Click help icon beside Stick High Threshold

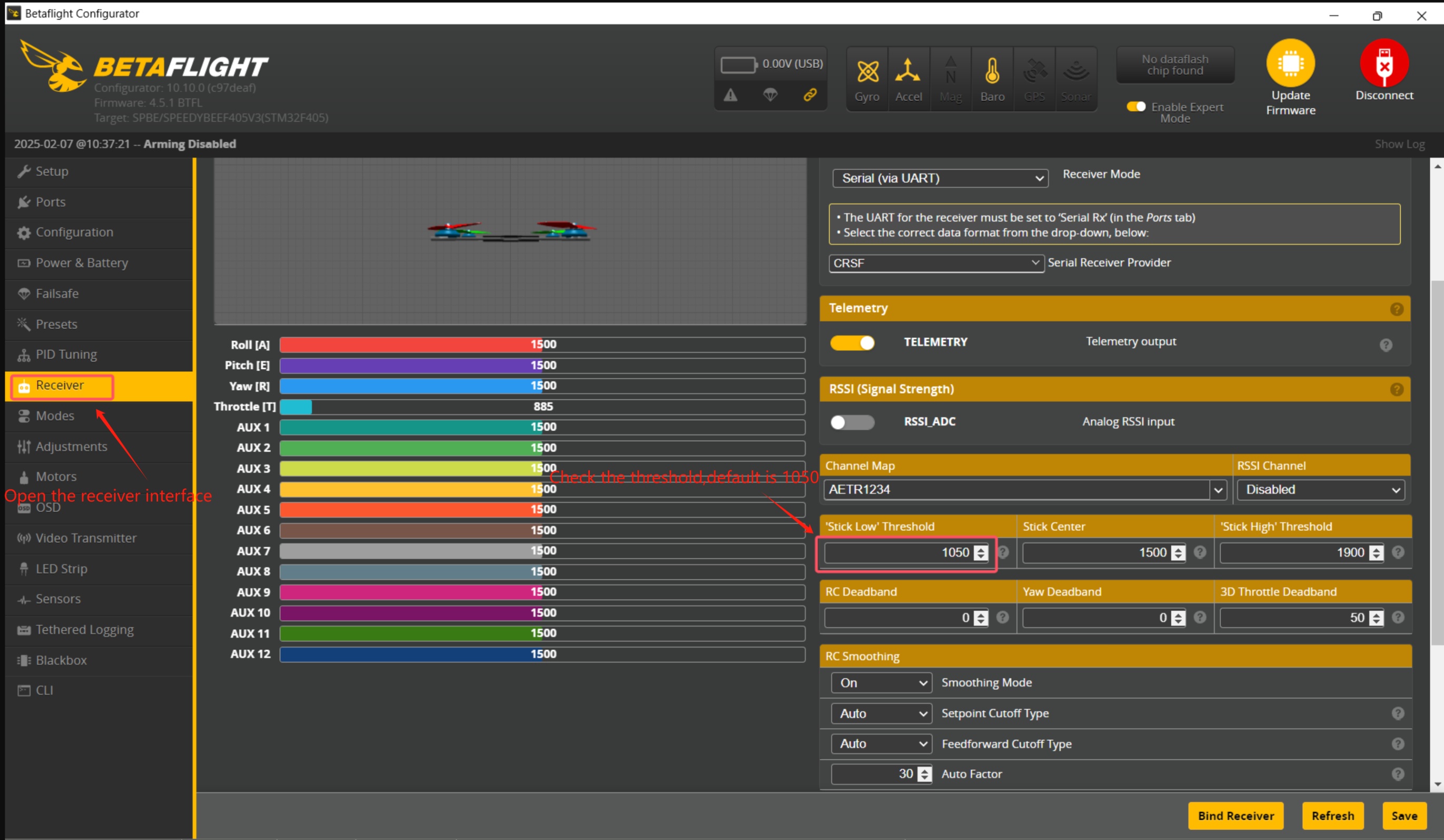pyautogui.click(x=1398, y=553)
